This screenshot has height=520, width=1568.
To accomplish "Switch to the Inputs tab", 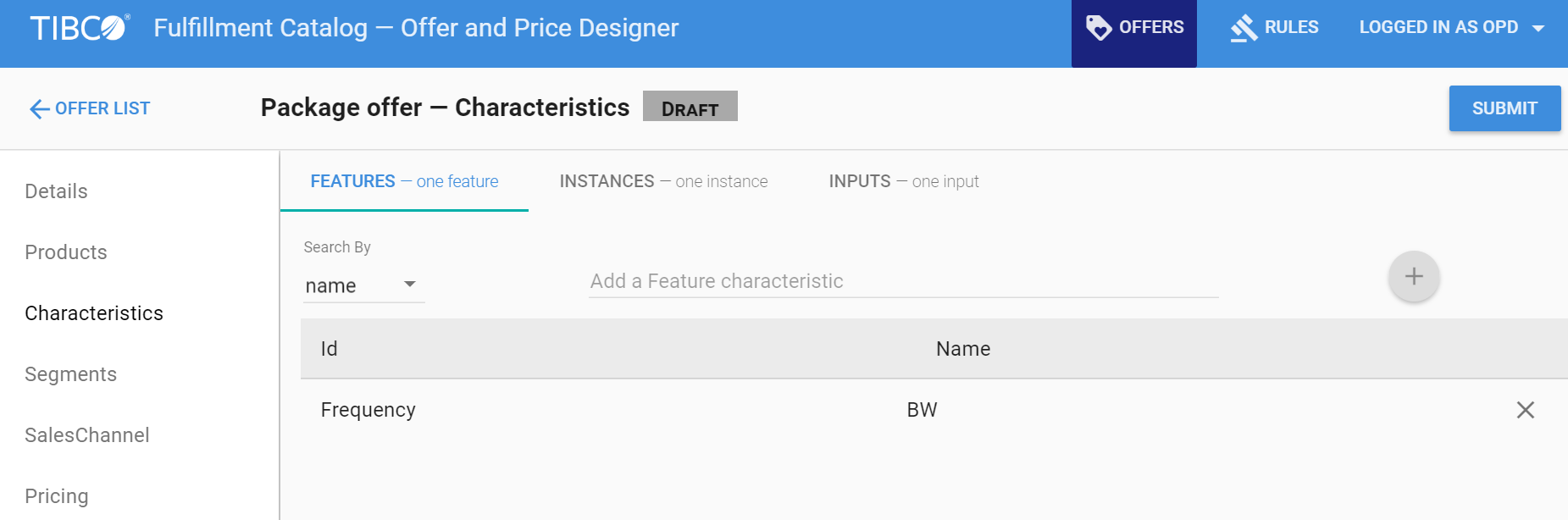I will (903, 181).
